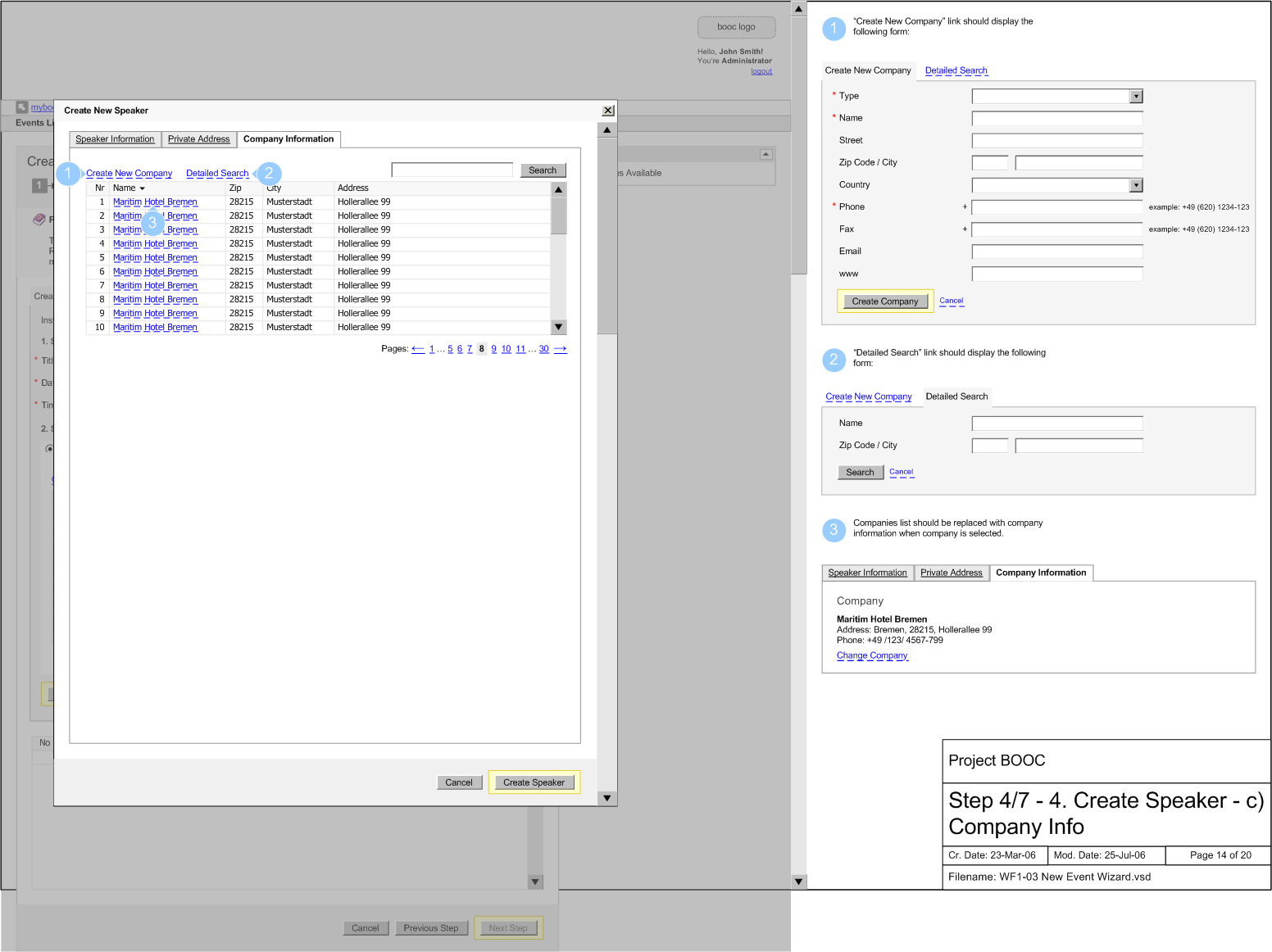Screen dimensions: 1272x952
Task: Click the Create Speaker button
Action: click(x=534, y=782)
